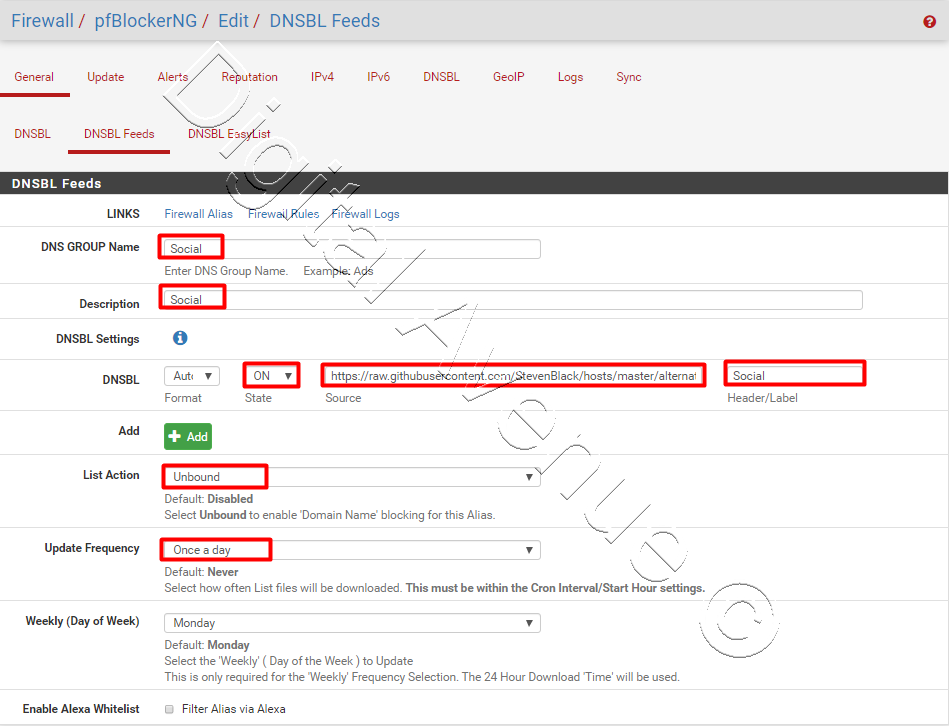Click the Firewall Alias link
The height and width of the screenshot is (726, 949).
[198, 213]
